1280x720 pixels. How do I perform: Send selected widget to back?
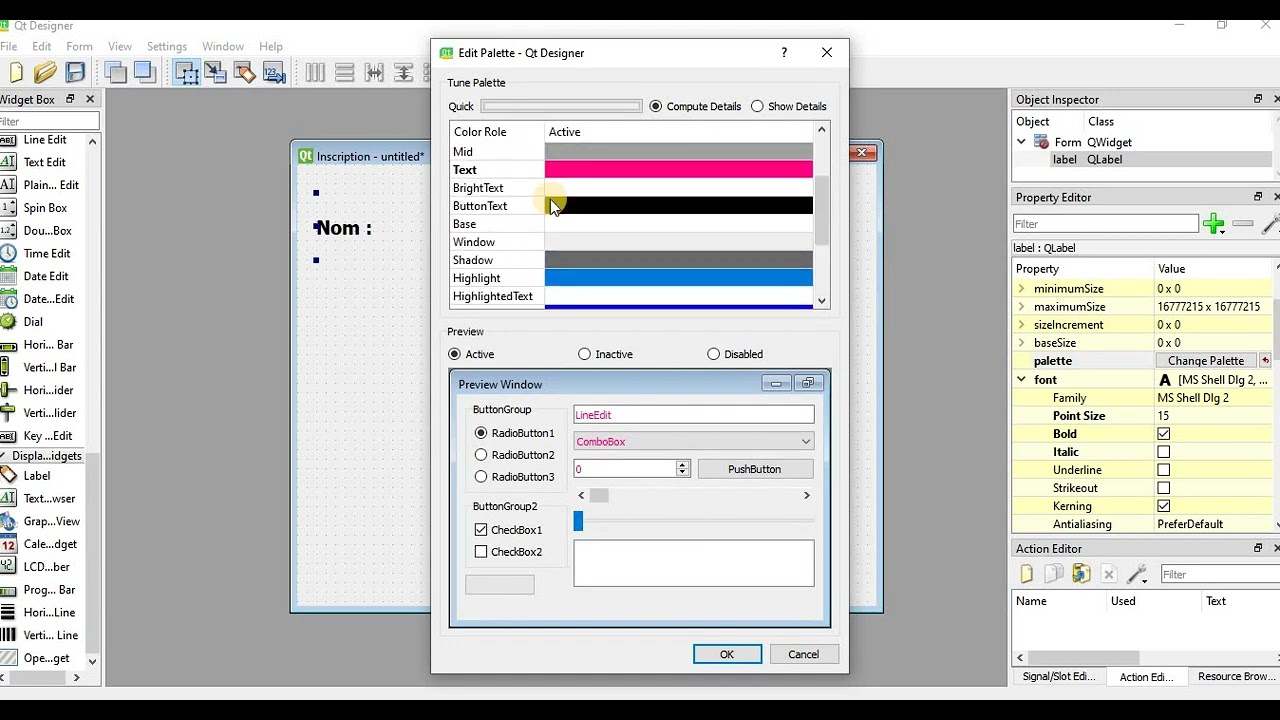coord(116,72)
